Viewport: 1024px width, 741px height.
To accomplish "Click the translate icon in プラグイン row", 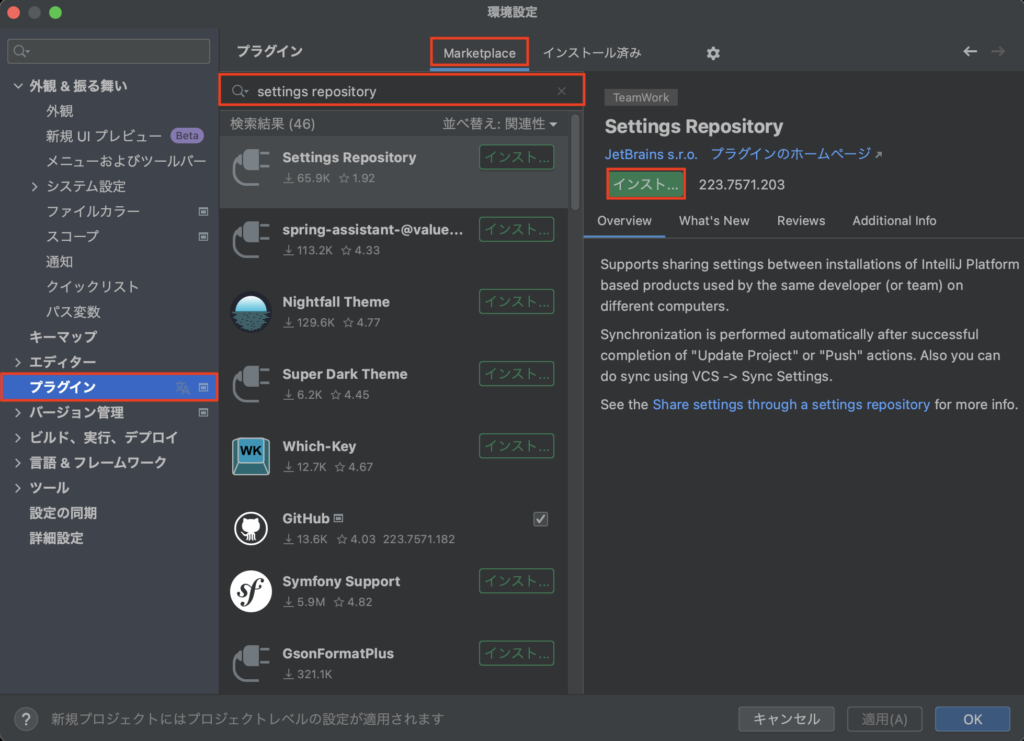I will (183, 388).
